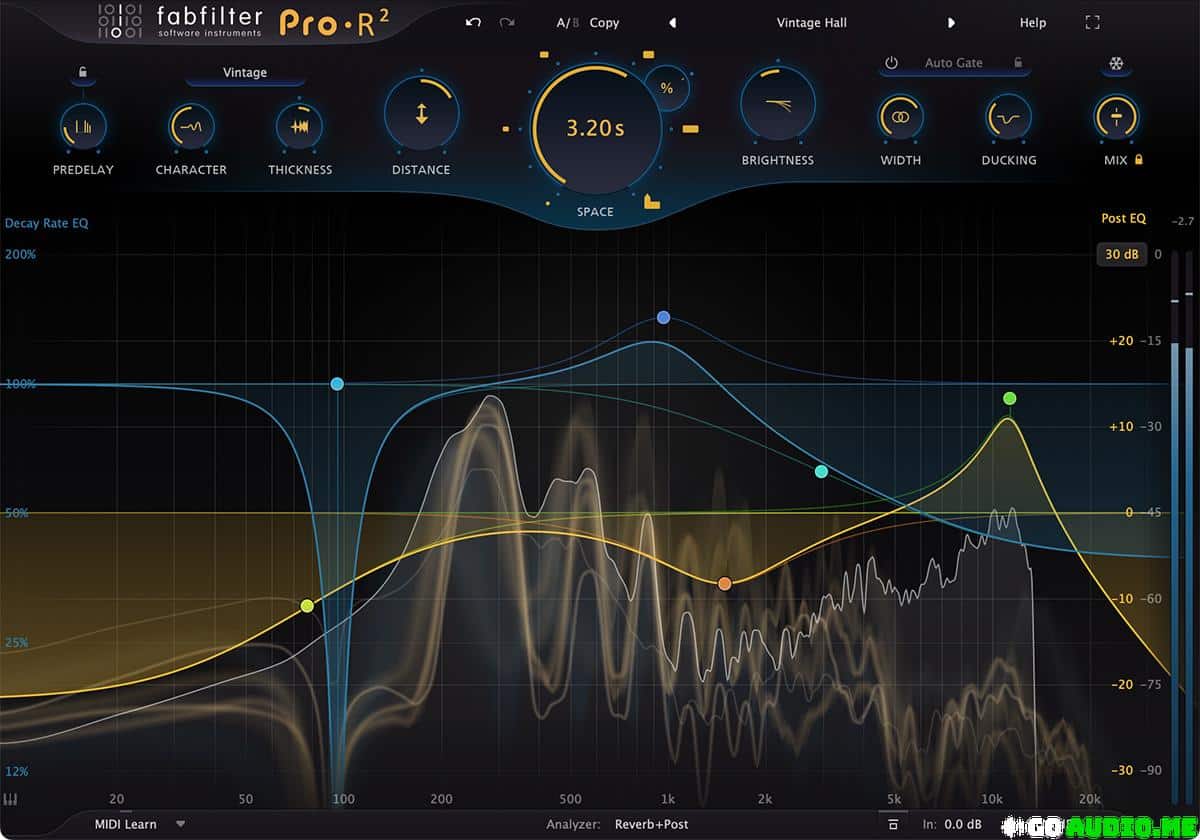Expand the arrow next to MIDI Learn
This screenshot has width=1200, height=840.
pos(181,825)
